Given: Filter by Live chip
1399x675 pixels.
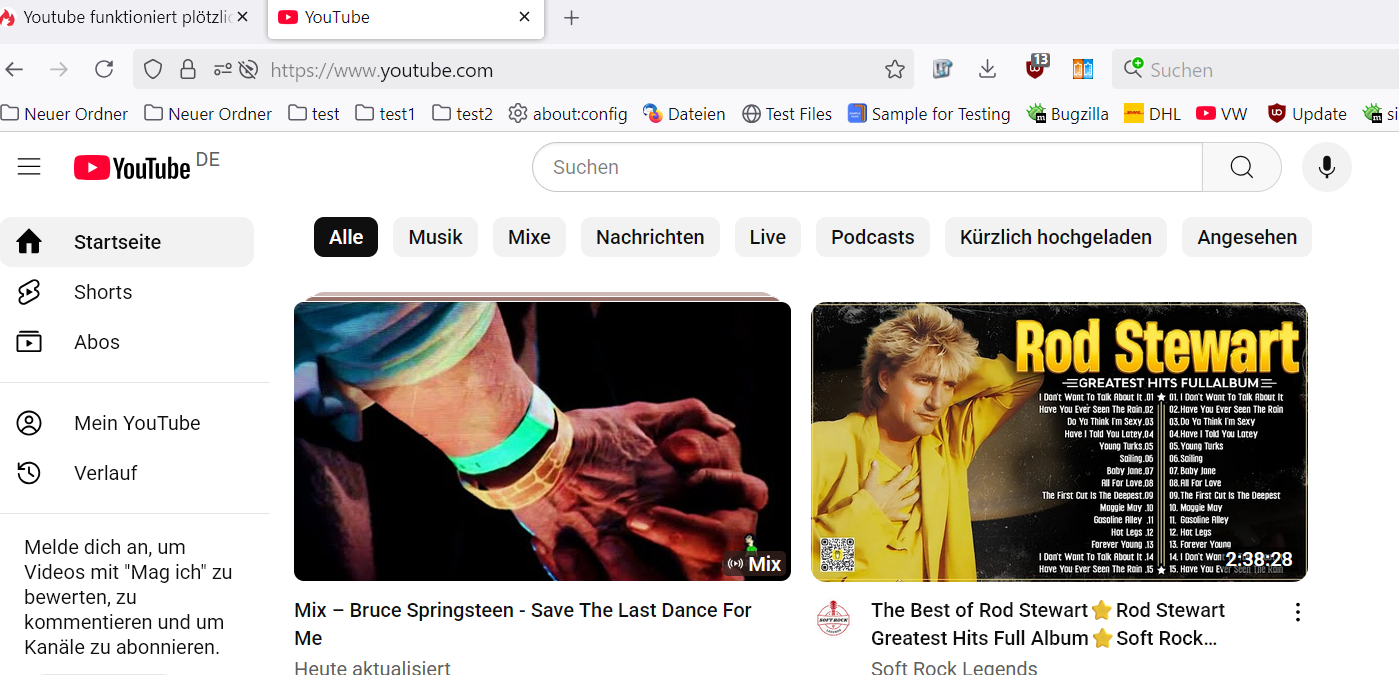Looking at the screenshot, I should coord(768,237).
